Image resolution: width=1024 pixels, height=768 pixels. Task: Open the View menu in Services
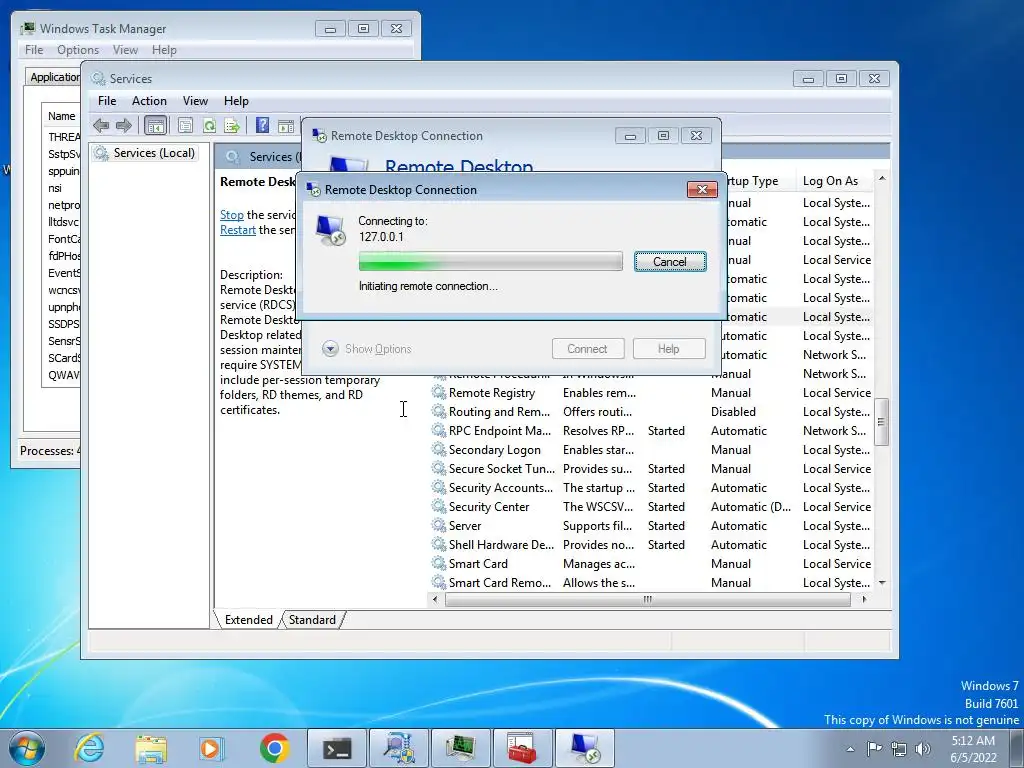click(195, 101)
